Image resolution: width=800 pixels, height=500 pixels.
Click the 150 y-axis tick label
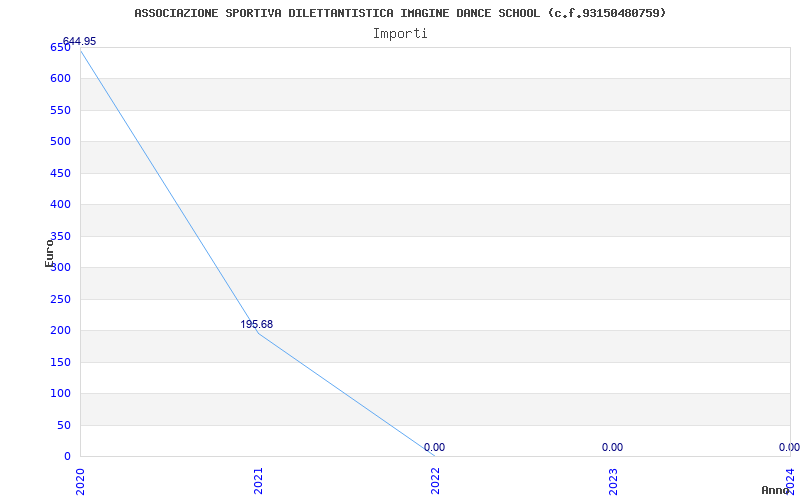click(60, 362)
